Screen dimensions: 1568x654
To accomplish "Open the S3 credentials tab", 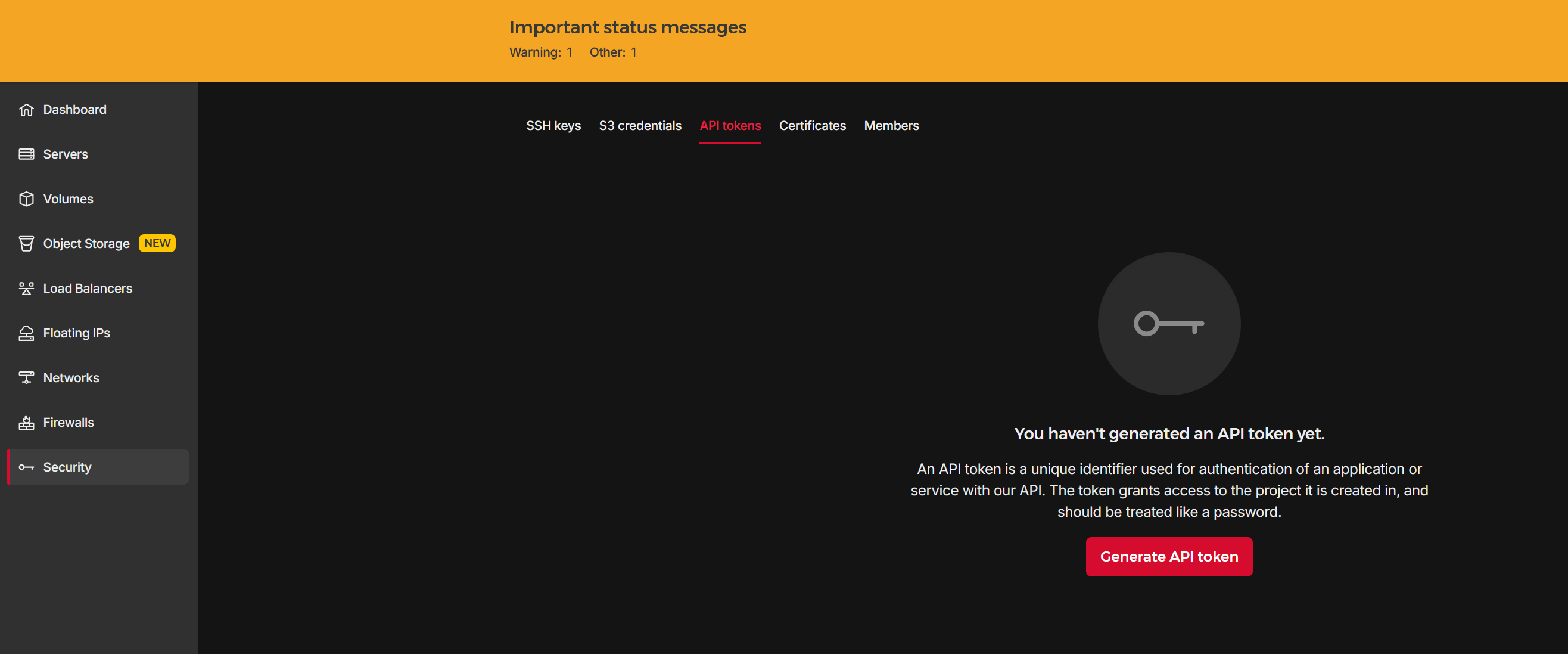I will tap(640, 125).
